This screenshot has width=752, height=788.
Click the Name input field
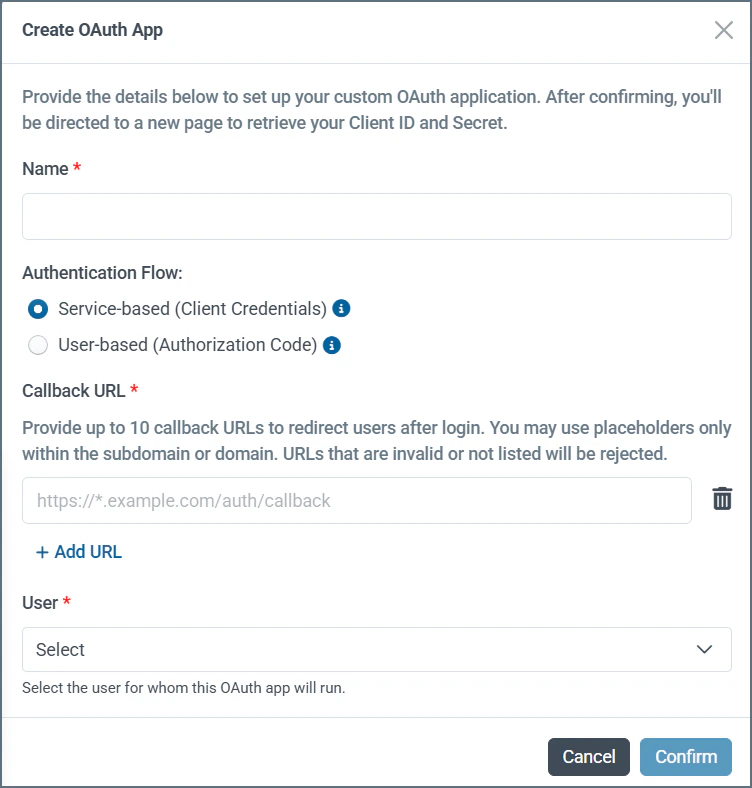(x=377, y=216)
